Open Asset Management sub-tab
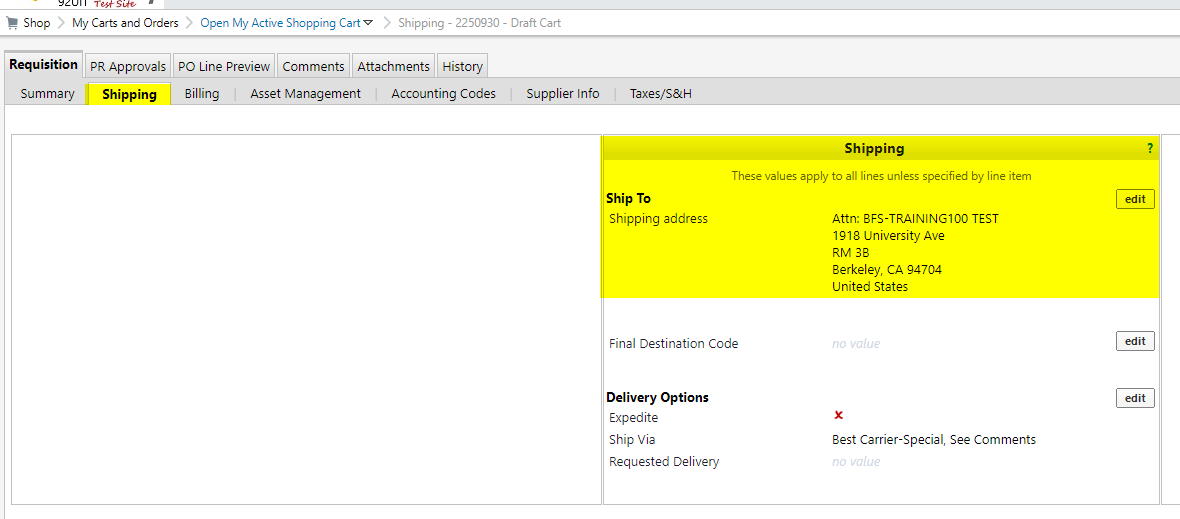This screenshot has height=519, width=1180. (306, 94)
